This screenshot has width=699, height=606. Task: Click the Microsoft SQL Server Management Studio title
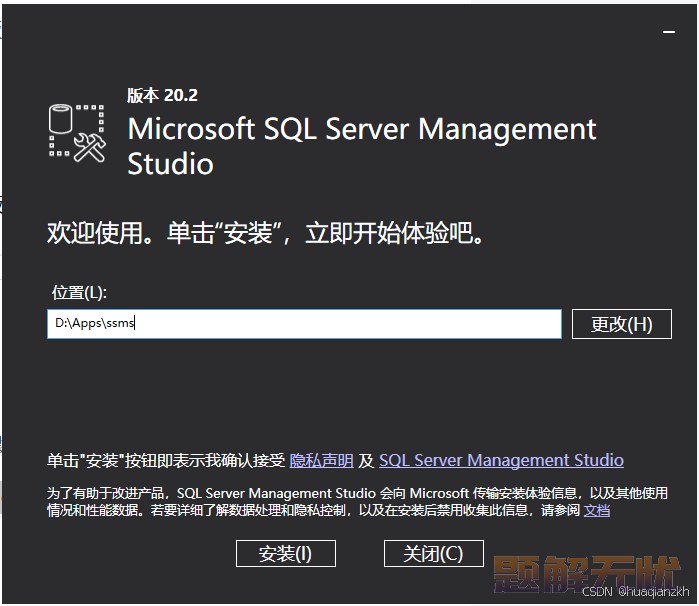[362, 146]
